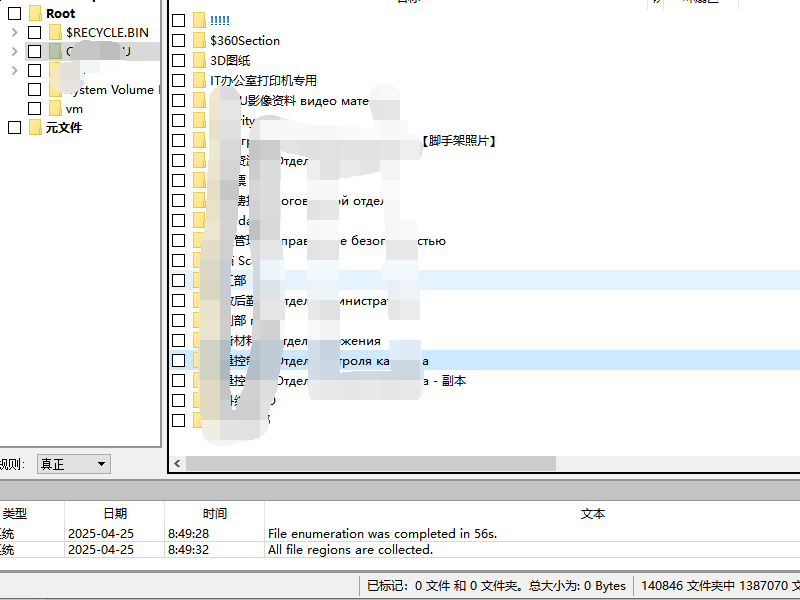Click the 8:49:28 time cell
800x600 pixels.
click(x=189, y=534)
